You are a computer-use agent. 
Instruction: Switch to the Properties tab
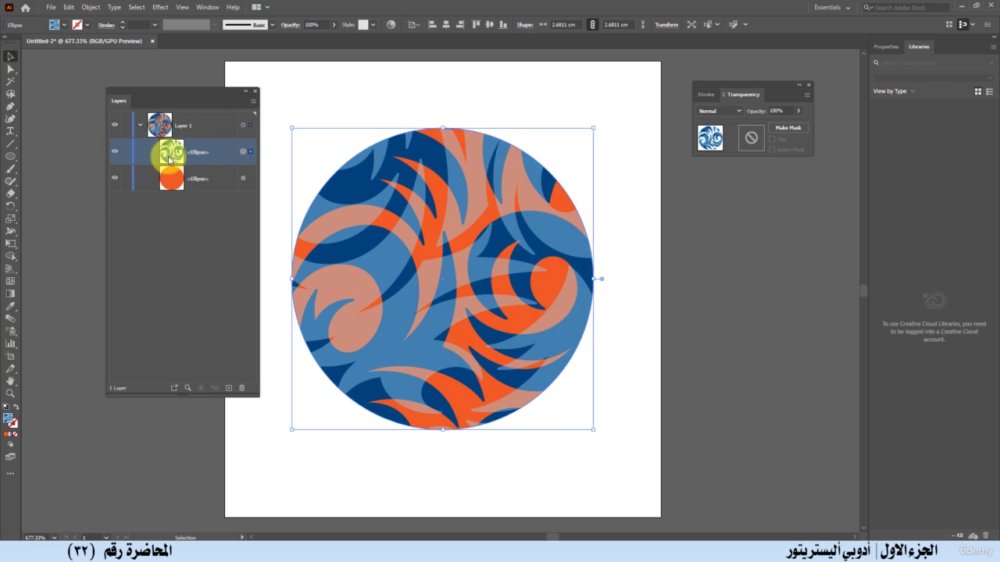tap(886, 47)
